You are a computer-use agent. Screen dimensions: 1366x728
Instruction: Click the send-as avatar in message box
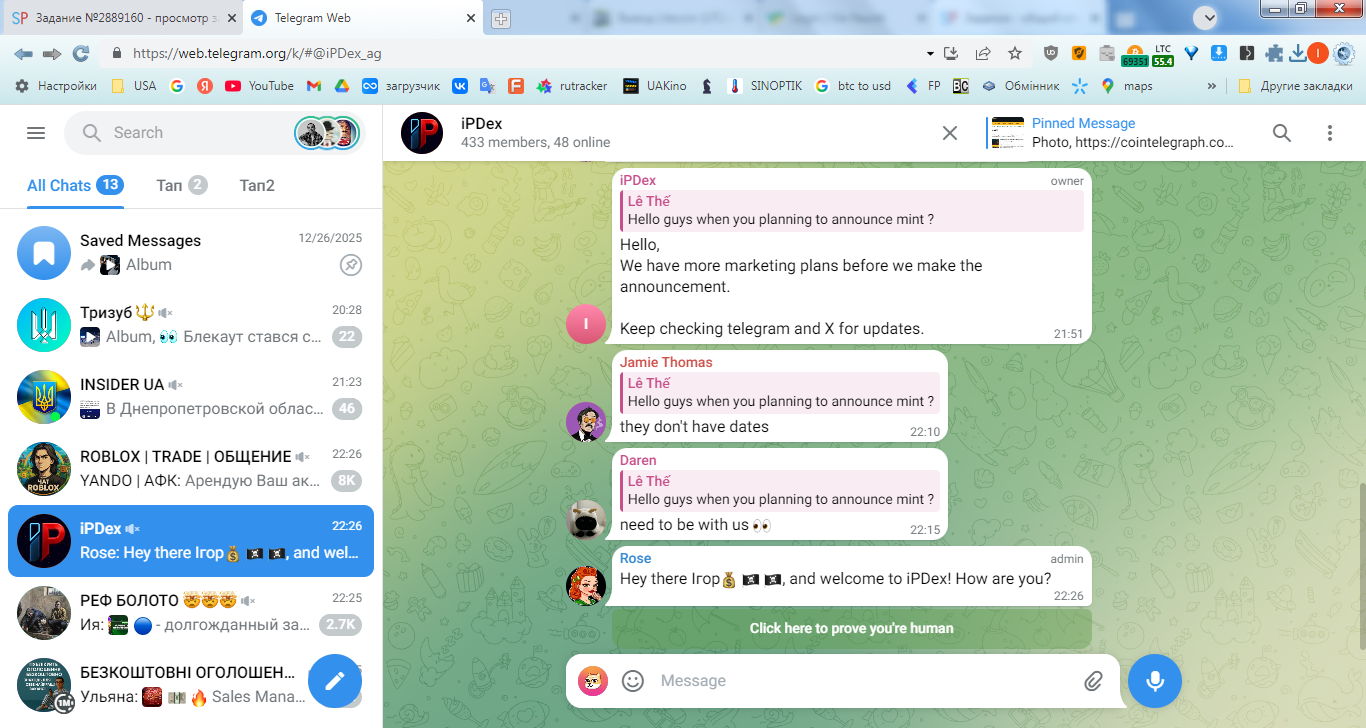[593, 681]
